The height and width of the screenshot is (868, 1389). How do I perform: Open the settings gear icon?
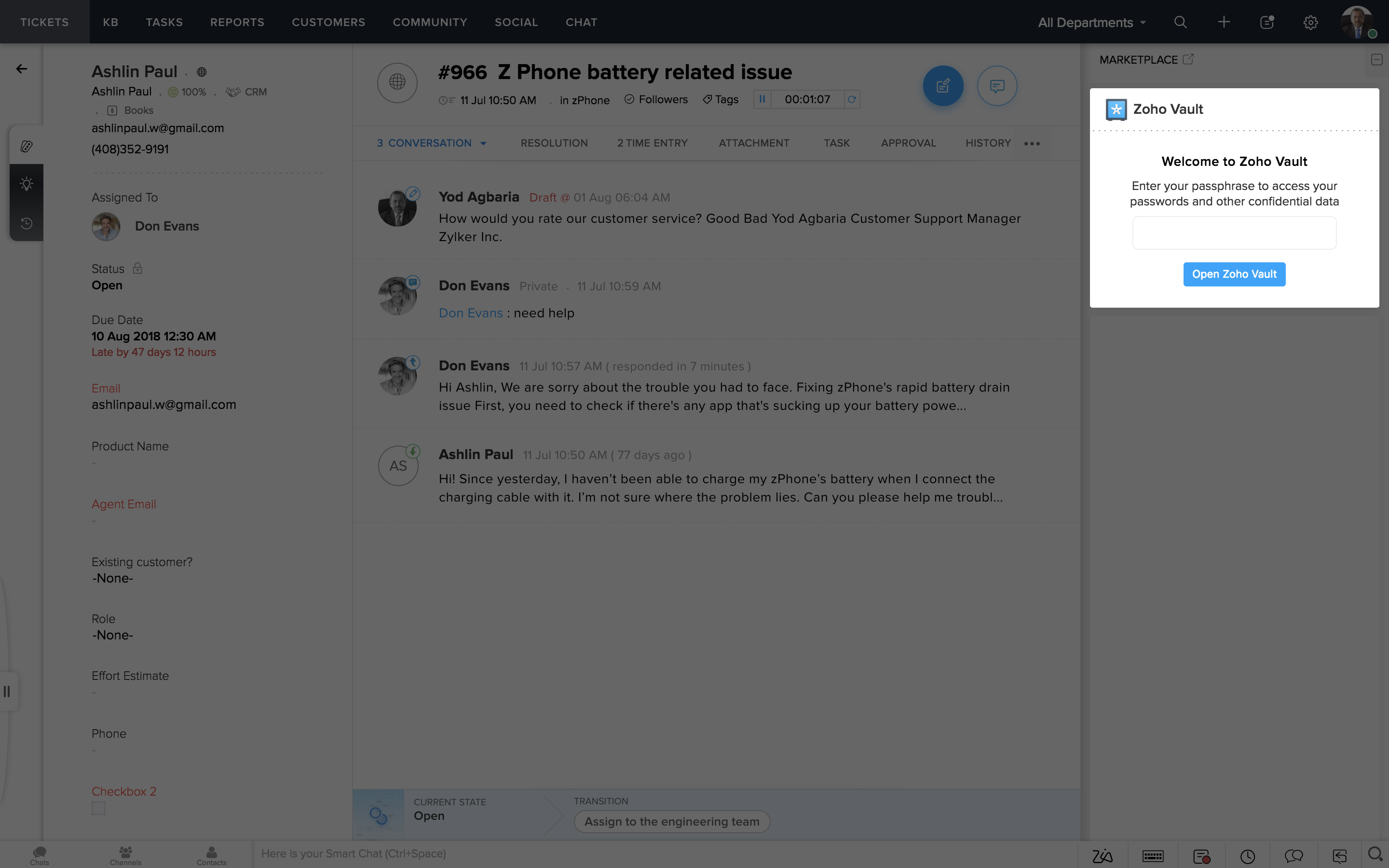pyautogui.click(x=1310, y=22)
